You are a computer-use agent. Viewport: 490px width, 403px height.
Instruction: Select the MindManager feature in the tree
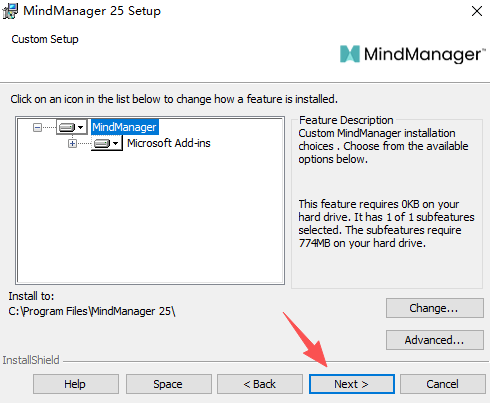(x=125, y=127)
